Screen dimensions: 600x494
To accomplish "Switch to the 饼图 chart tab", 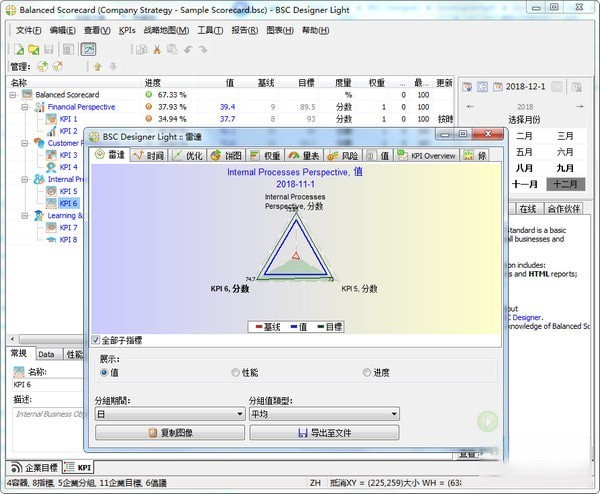I will pyautogui.click(x=227, y=155).
